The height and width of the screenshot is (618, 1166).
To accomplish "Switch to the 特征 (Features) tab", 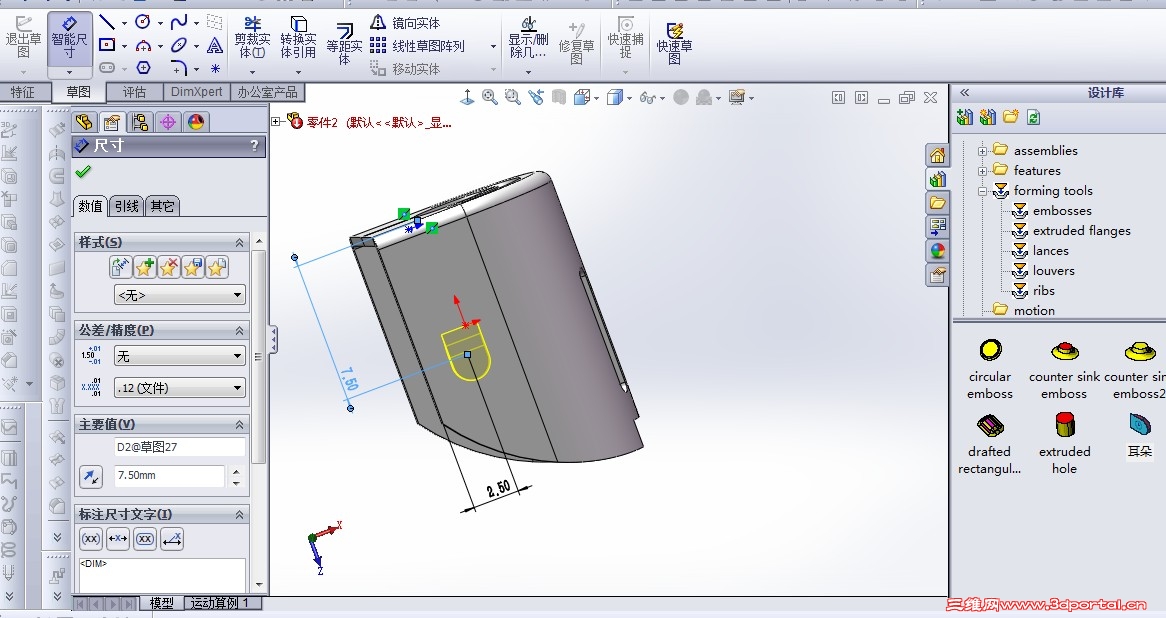I will (22, 91).
